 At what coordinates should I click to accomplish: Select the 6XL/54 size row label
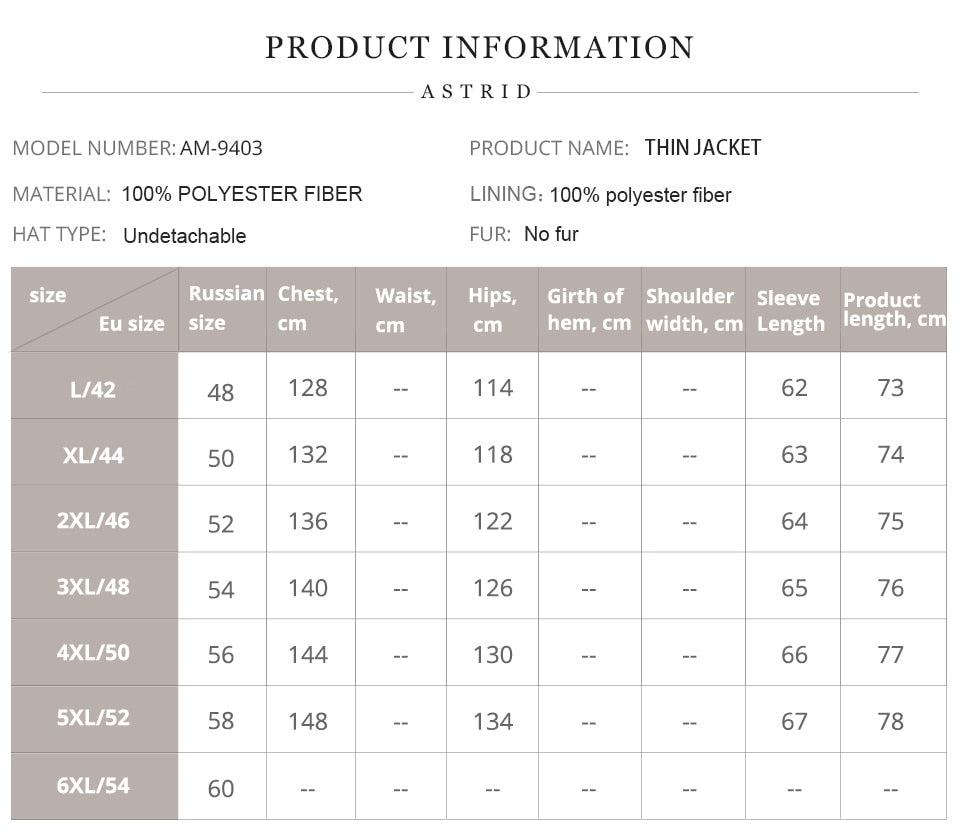click(94, 786)
